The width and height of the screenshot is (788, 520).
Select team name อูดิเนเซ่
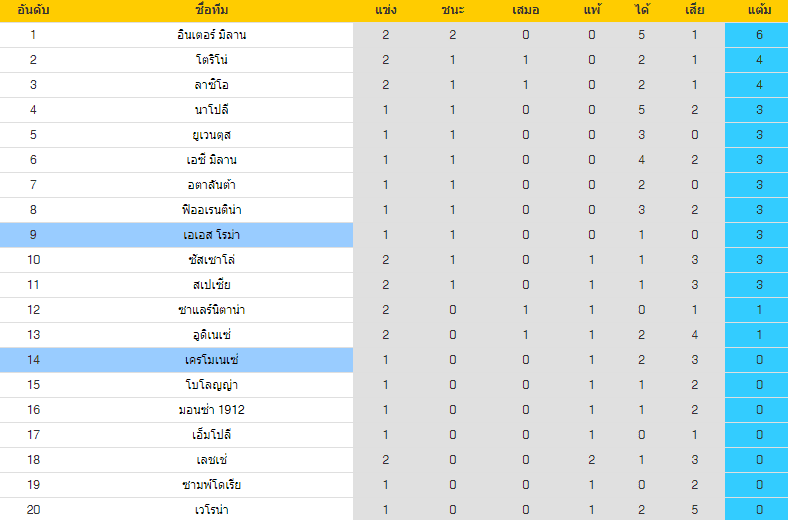[212, 335]
